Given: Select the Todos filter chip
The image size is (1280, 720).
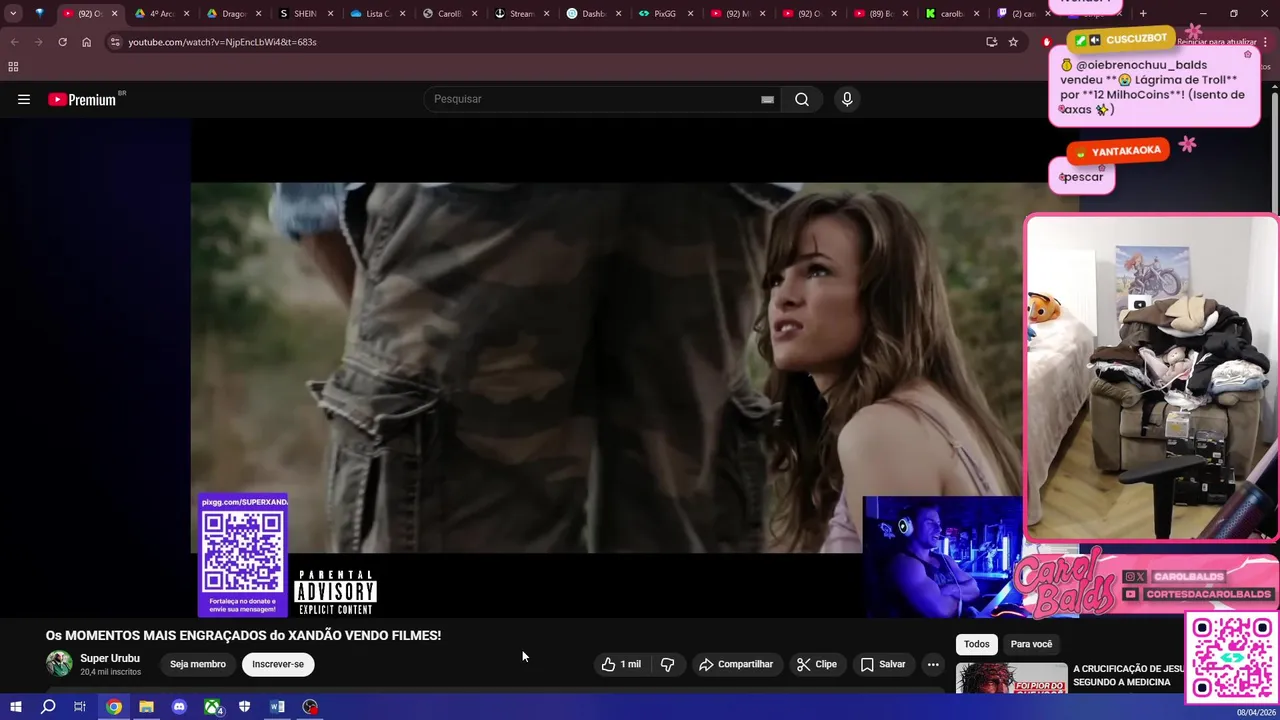Looking at the screenshot, I should click(977, 644).
